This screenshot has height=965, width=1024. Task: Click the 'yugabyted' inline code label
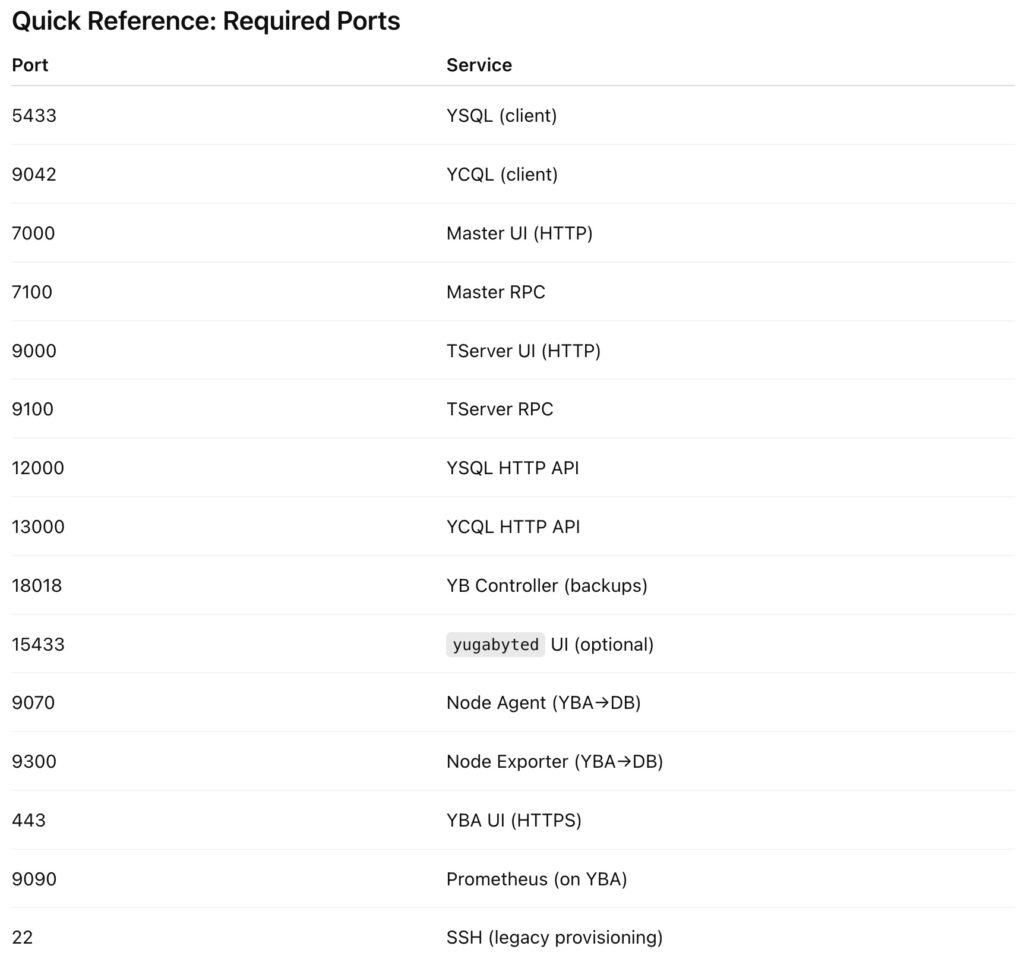coord(495,645)
